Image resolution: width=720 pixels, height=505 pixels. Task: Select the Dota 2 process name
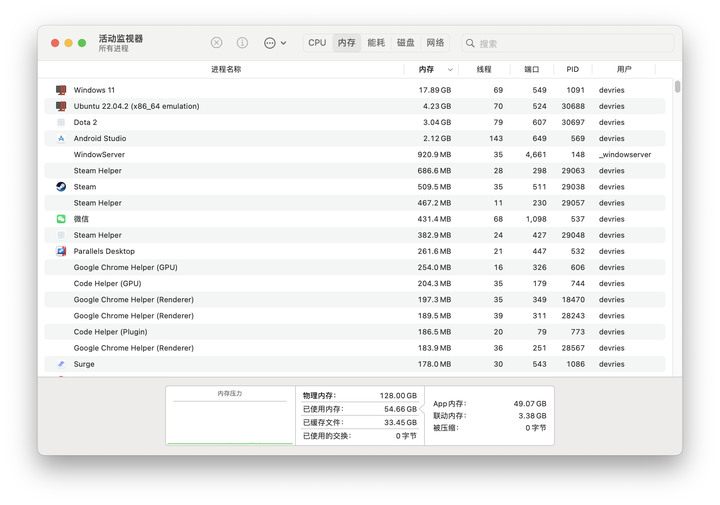pyautogui.click(x=85, y=122)
